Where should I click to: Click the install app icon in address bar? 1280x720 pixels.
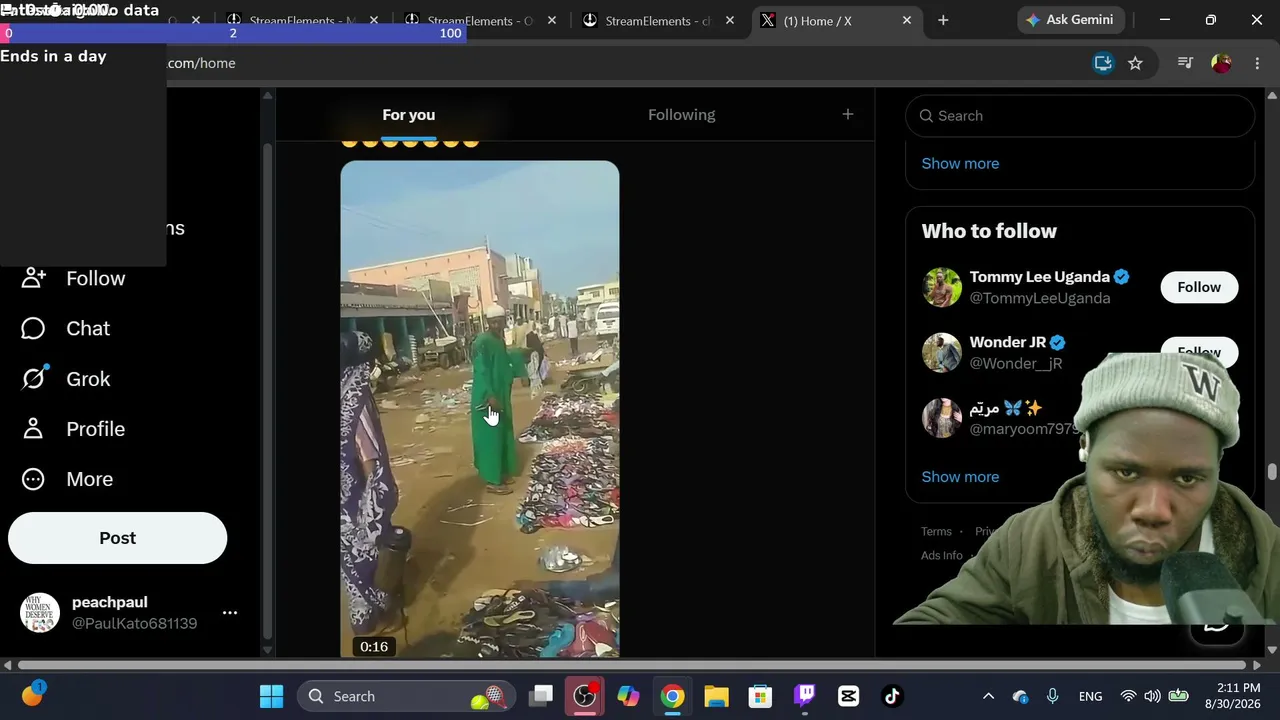pyautogui.click(x=1103, y=63)
